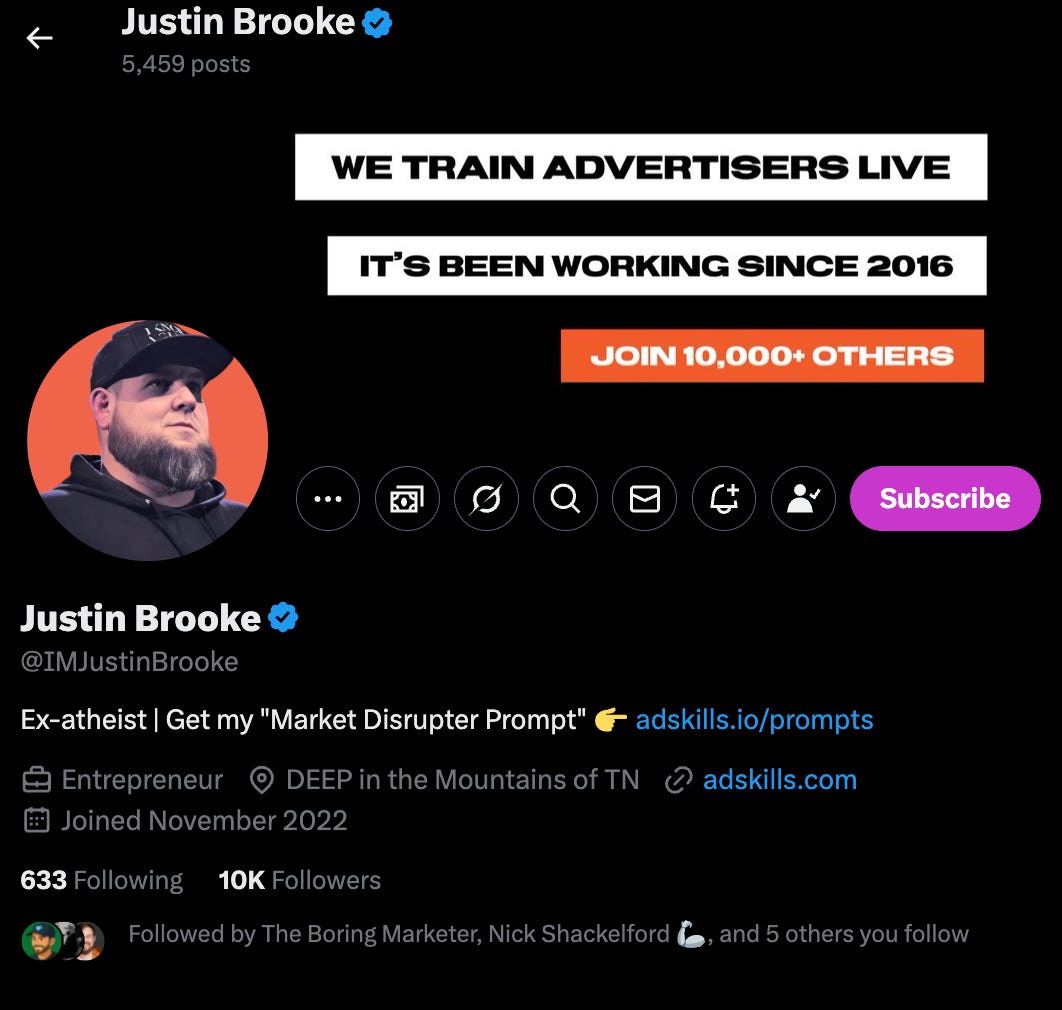Click the verified badge beside the profile name
This screenshot has height=1010, width=1062.
click(x=283, y=617)
